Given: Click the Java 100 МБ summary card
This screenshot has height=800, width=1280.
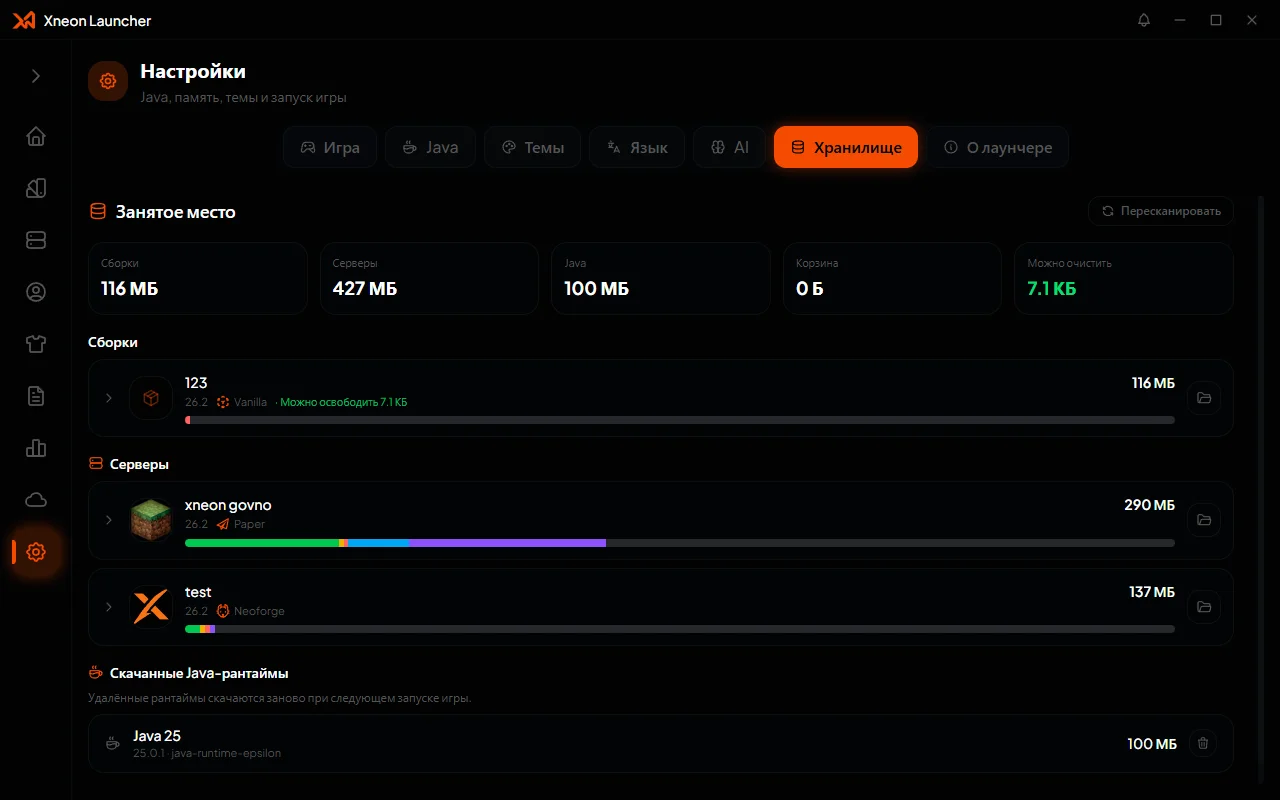Looking at the screenshot, I should pyautogui.click(x=661, y=279).
